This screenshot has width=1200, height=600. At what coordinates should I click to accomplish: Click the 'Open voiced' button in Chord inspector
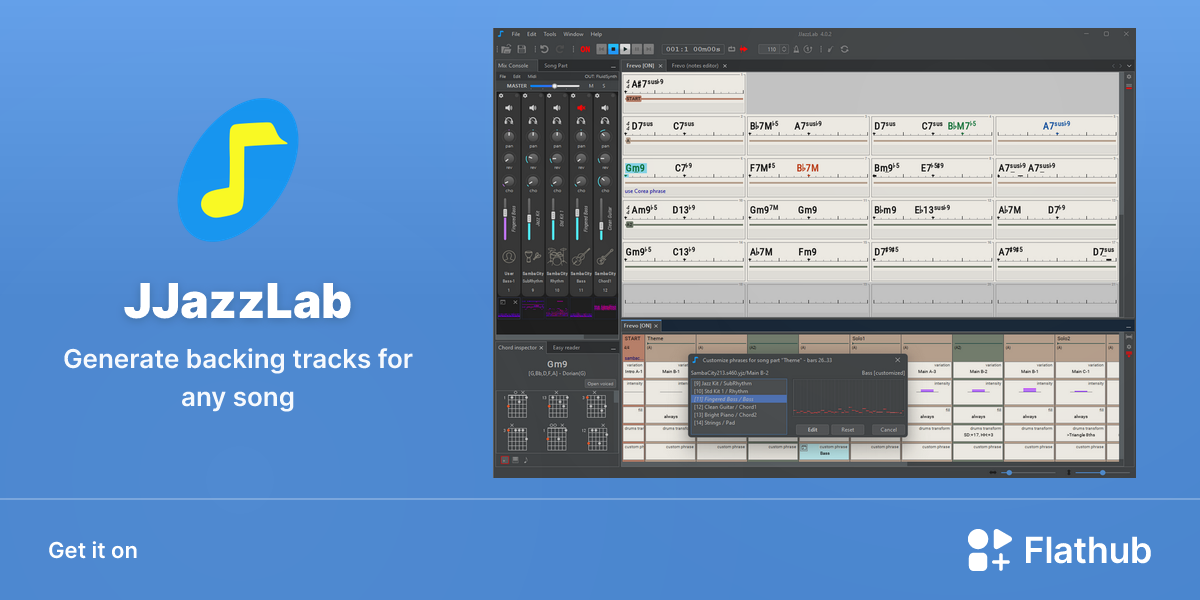pos(600,384)
